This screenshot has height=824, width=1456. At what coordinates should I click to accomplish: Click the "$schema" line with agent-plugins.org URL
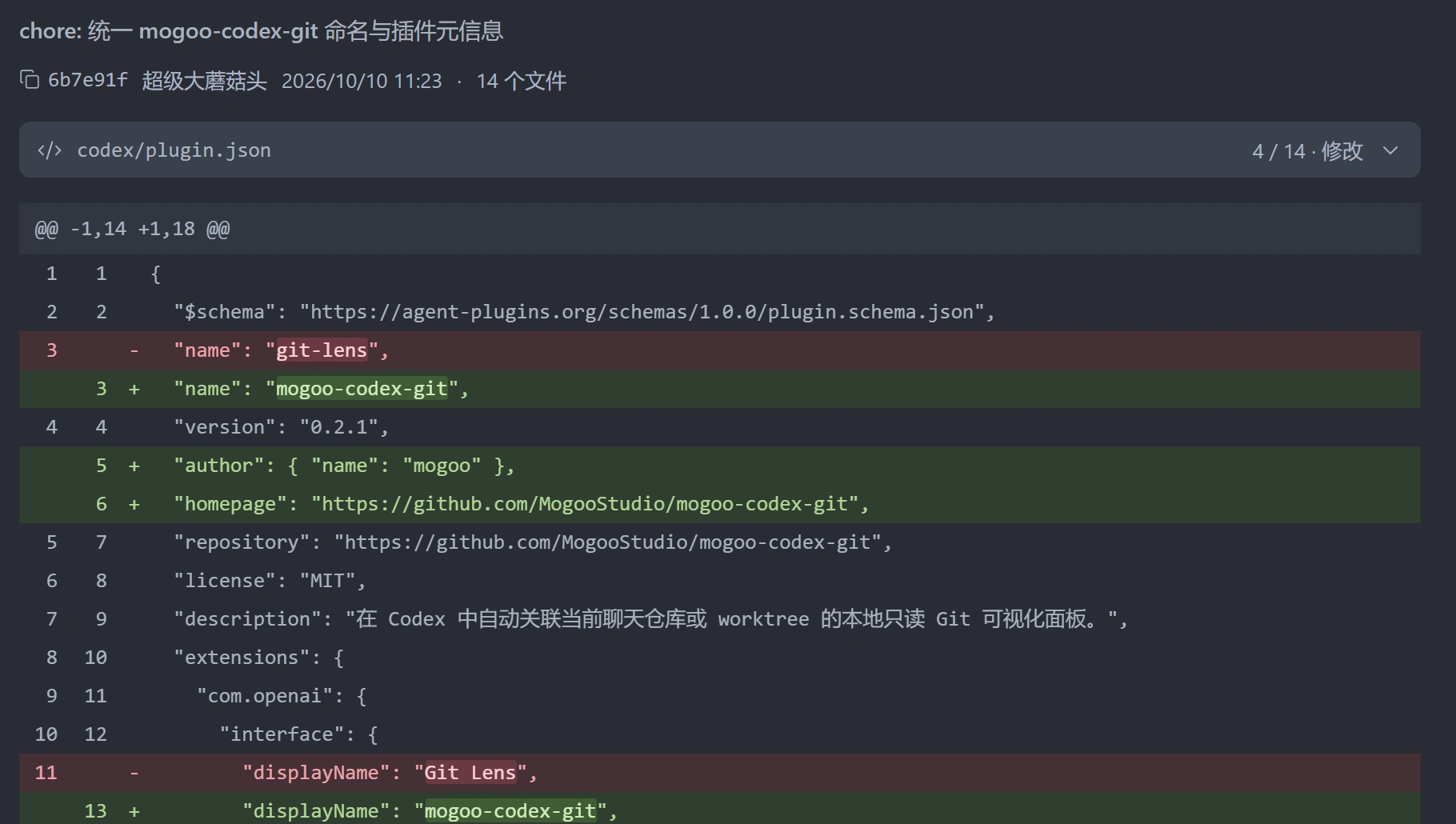tap(720, 312)
